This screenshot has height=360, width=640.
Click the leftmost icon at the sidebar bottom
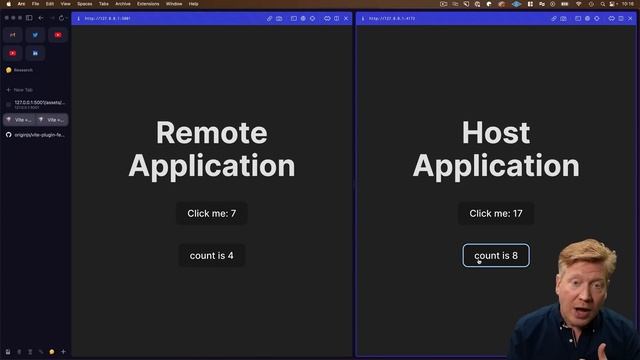point(8,352)
